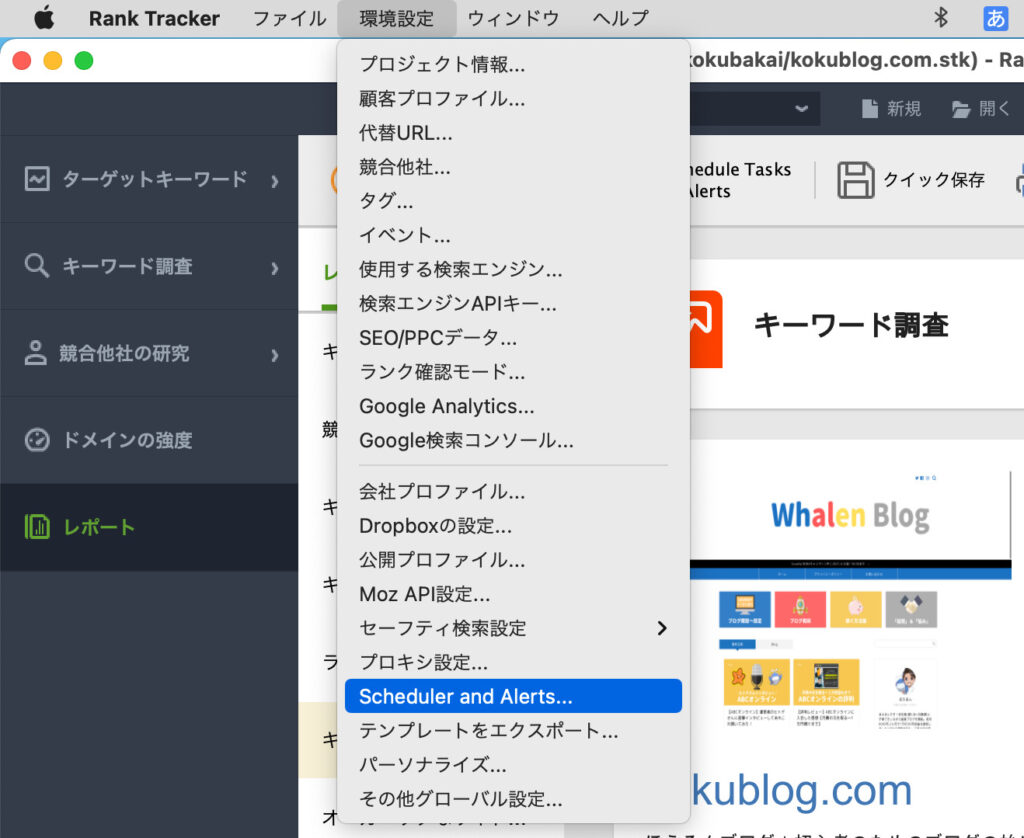1024x838 pixels.
Task: Select プロジェクト情報... from the menu
Action: coord(513,64)
